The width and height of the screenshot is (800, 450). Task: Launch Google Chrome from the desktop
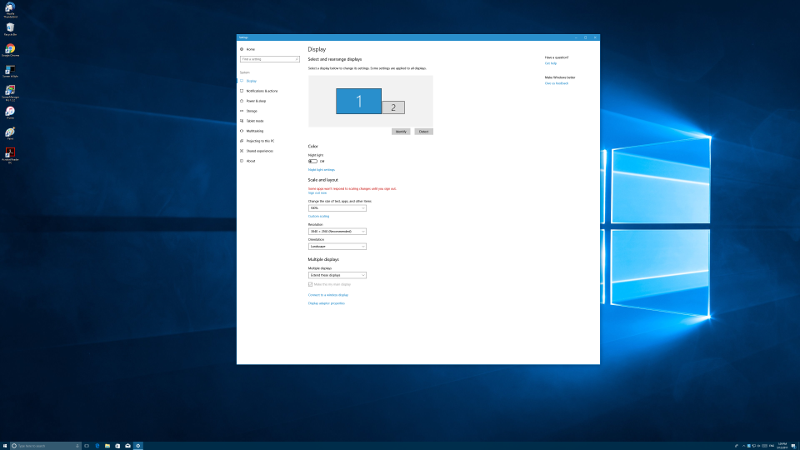[10, 51]
